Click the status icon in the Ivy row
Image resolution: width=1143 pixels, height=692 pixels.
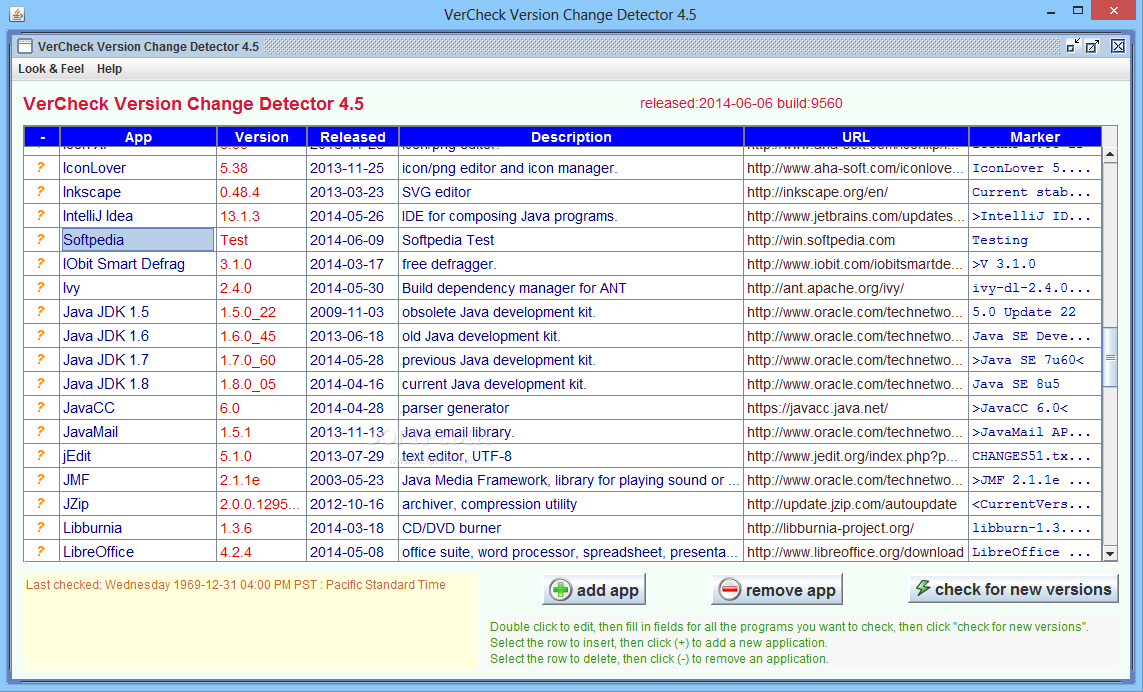tap(41, 288)
